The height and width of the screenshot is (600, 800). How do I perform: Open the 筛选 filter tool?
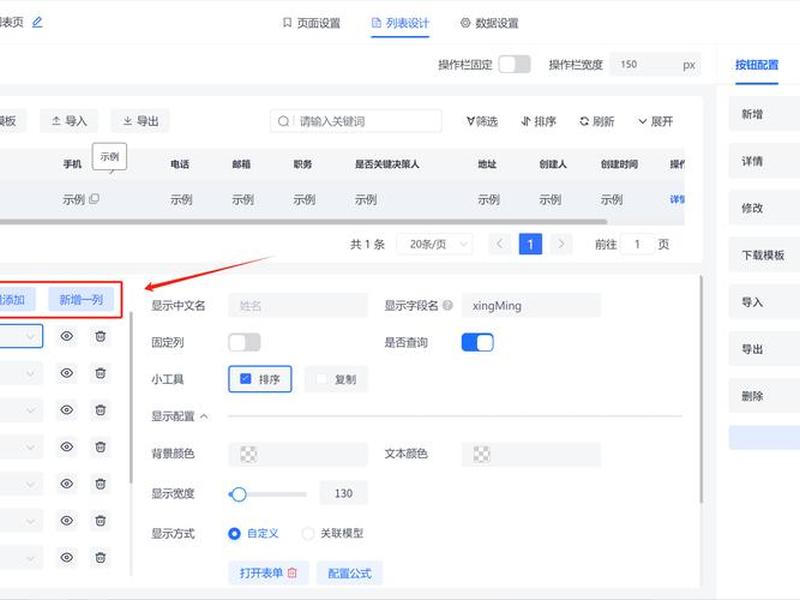coord(482,121)
